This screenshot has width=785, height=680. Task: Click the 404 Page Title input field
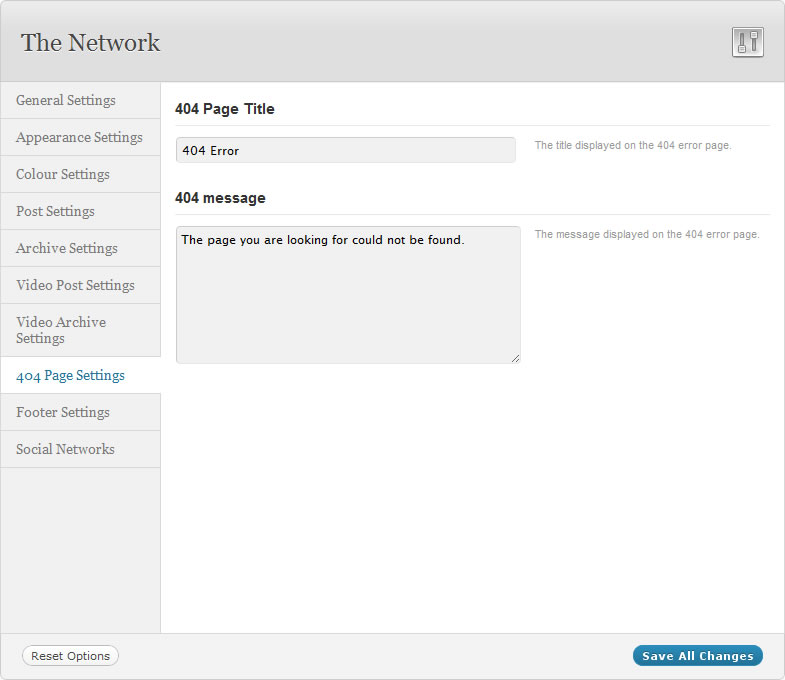tap(345, 150)
